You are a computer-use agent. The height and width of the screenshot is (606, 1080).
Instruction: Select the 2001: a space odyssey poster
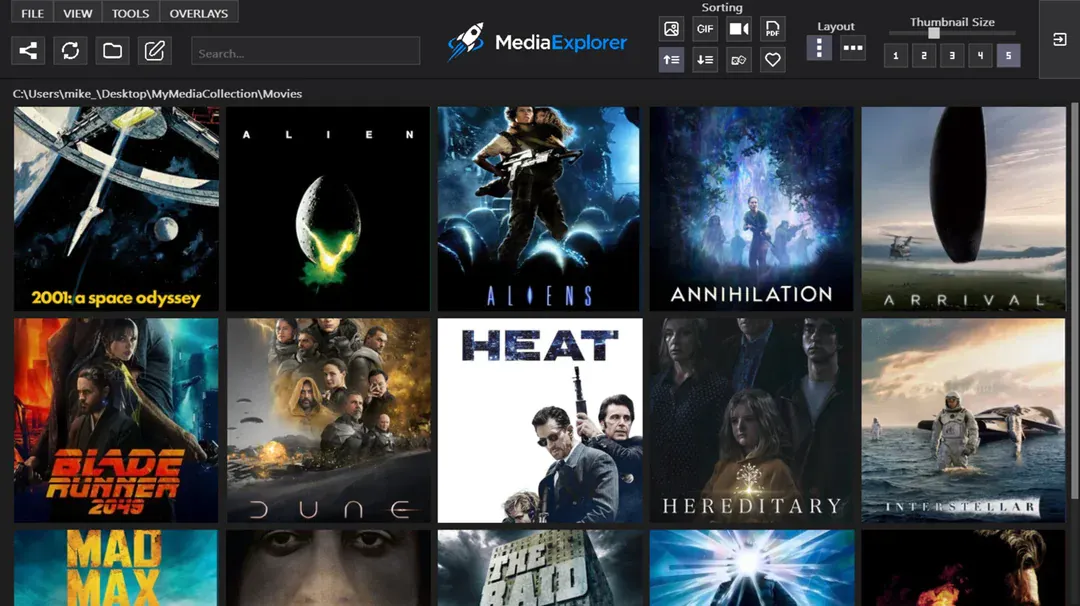tap(116, 209)
